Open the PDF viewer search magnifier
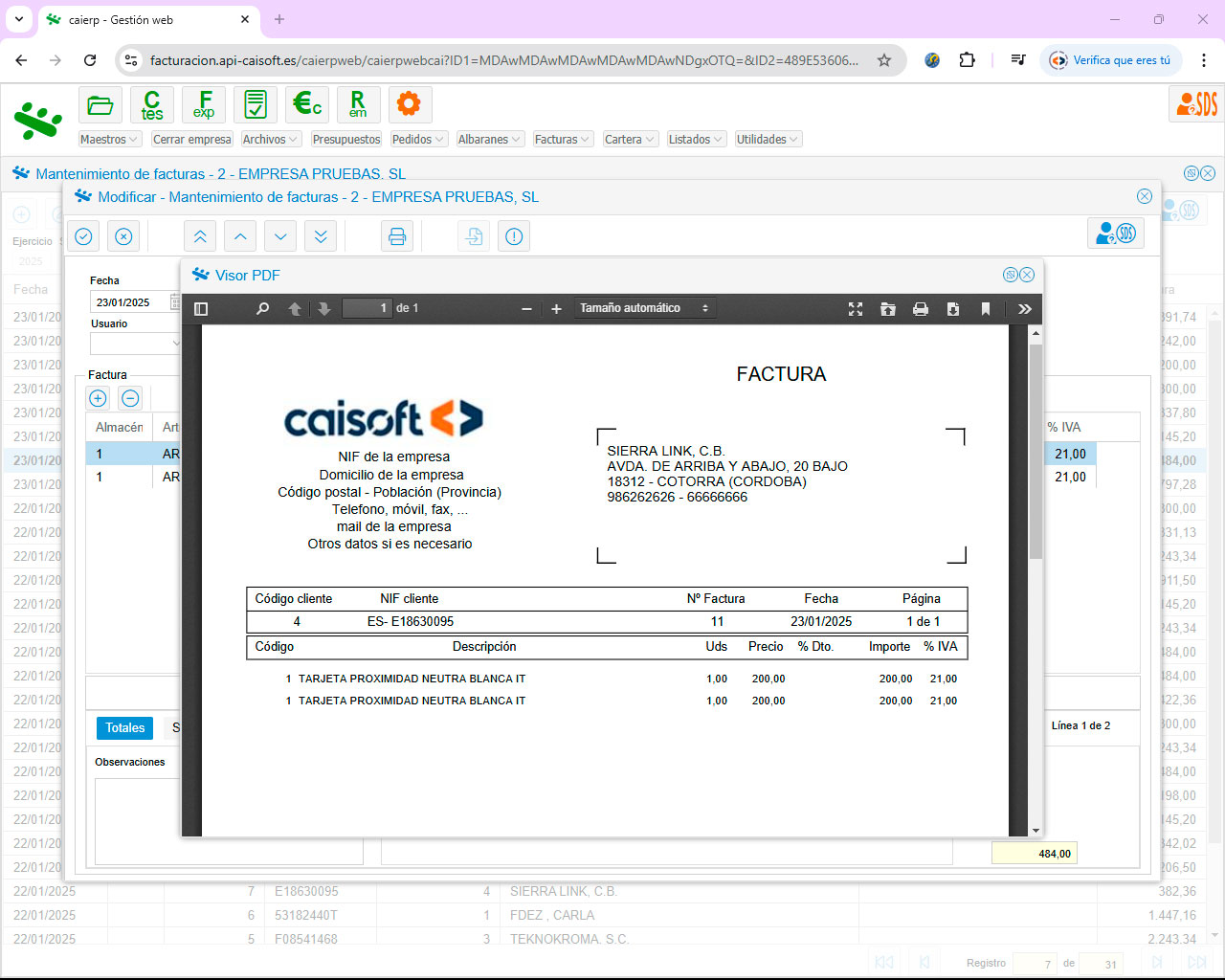Screen dimensions: 1225x980 [262, 308]
